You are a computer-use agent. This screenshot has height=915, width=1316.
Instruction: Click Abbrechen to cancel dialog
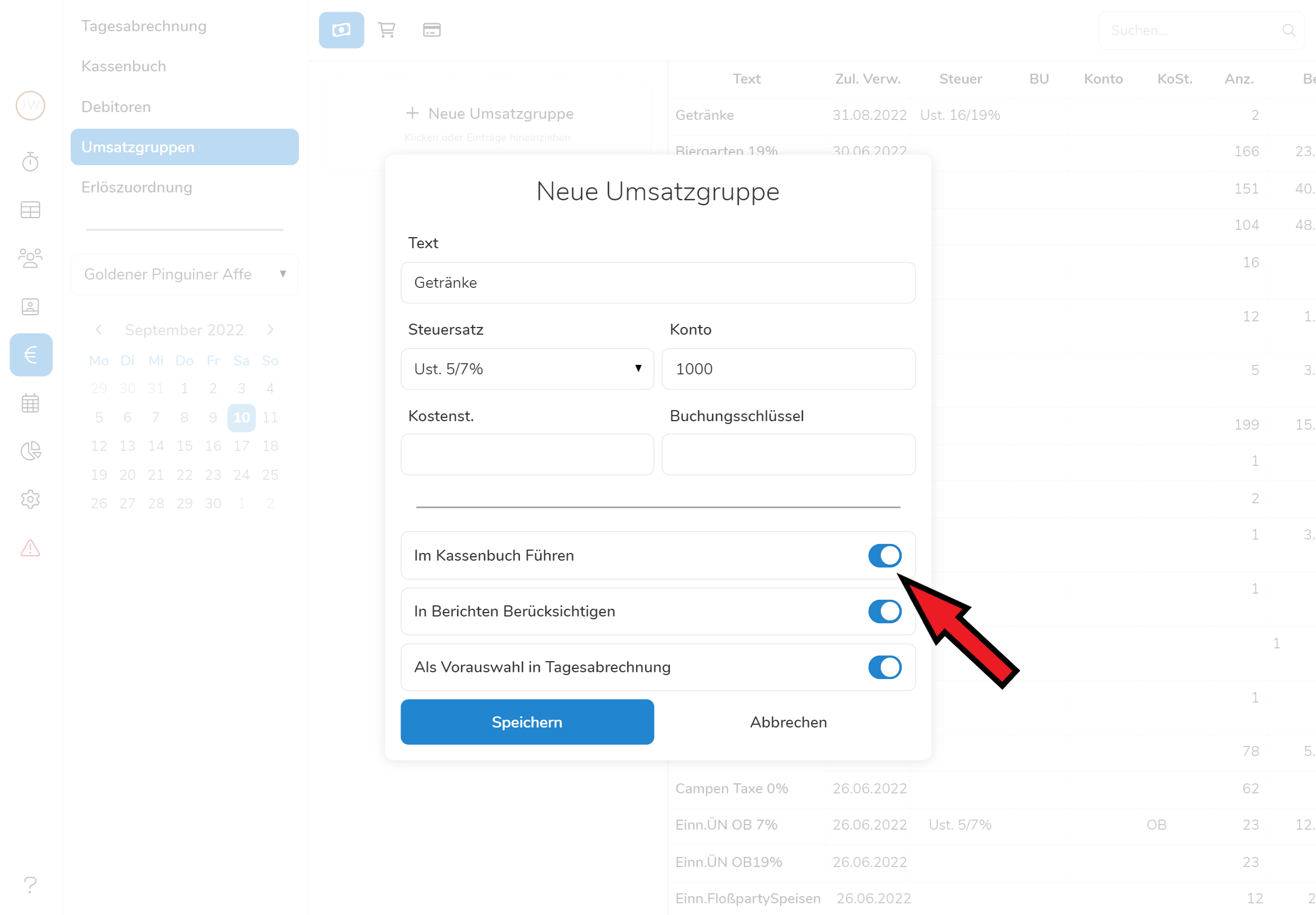point(788,722)
